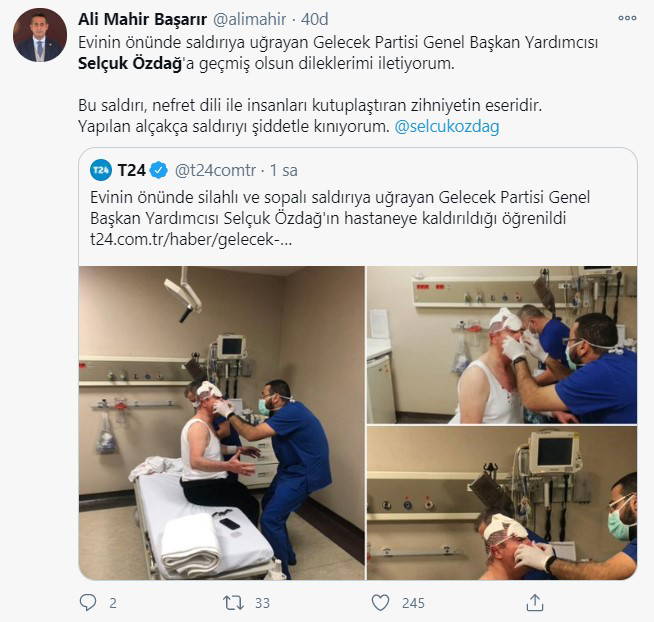This screenshot has height=622, width=654.
Task: Click the T24 account name in quote
Action: (x=131, y=170)
